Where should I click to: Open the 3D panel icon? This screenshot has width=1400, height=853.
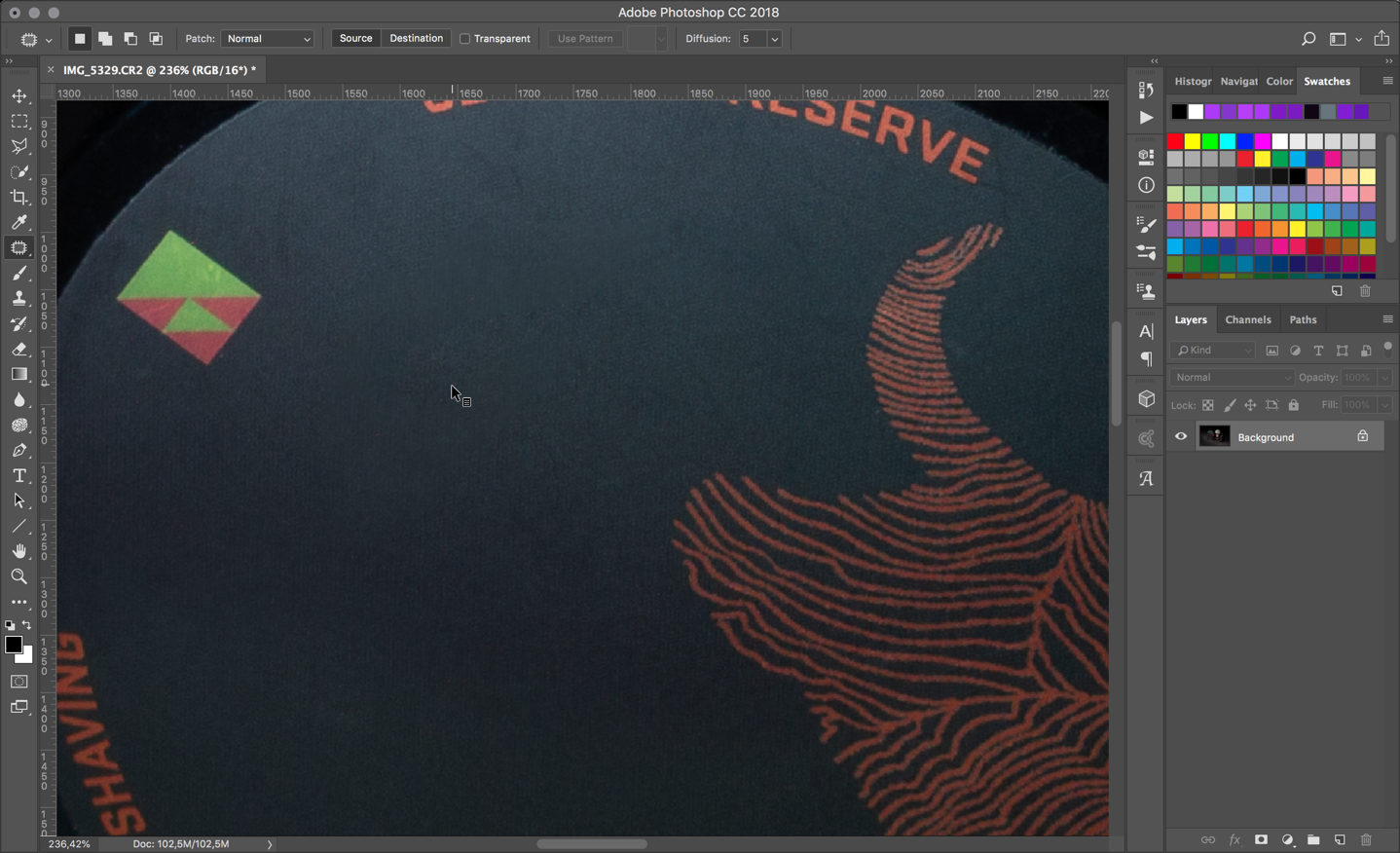1146,399
